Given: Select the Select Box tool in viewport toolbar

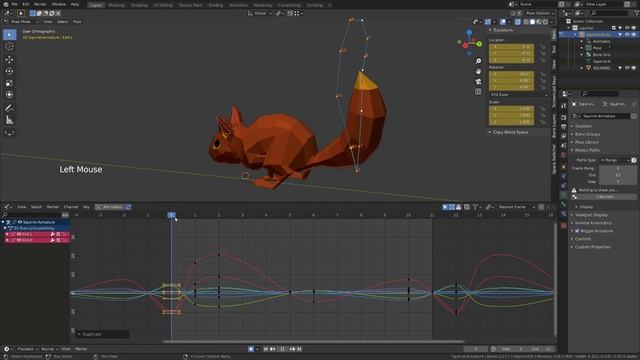Looking at the screenshot, I should coord(9,35).
